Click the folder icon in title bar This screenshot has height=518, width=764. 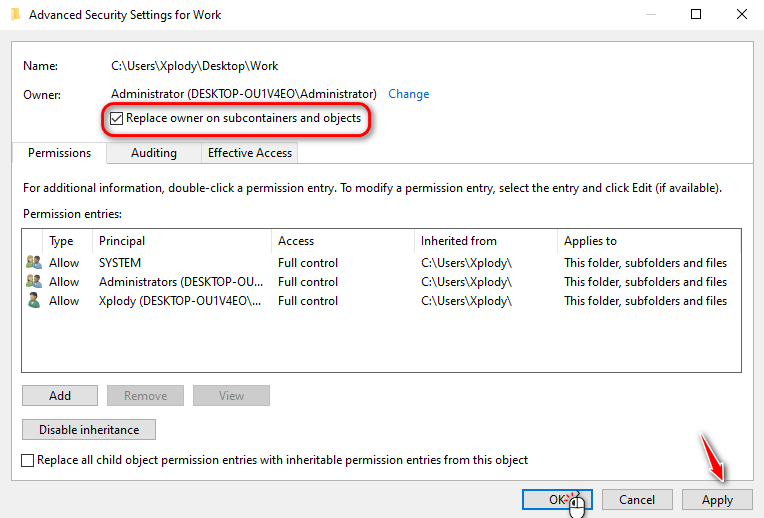pyautogui.click(x=13, y=15)
